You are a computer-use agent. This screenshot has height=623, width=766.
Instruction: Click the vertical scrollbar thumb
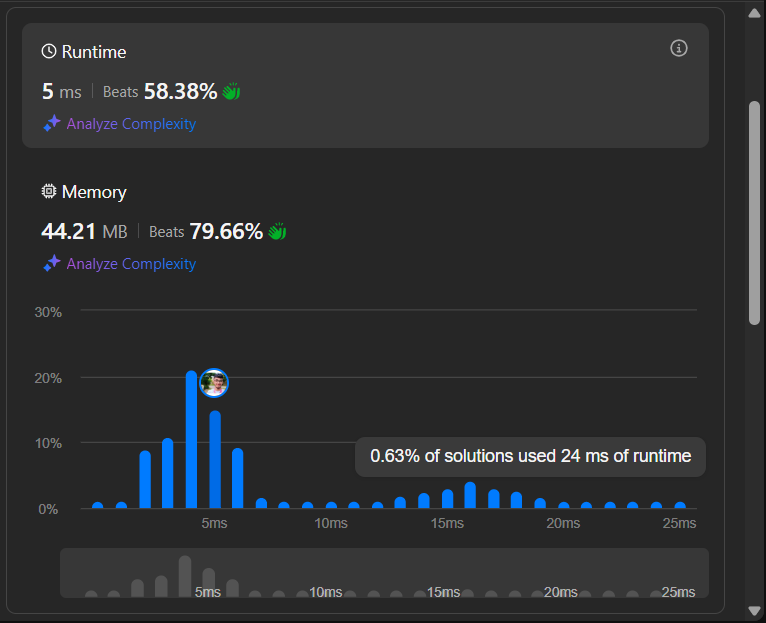click(x=754, y=213)
